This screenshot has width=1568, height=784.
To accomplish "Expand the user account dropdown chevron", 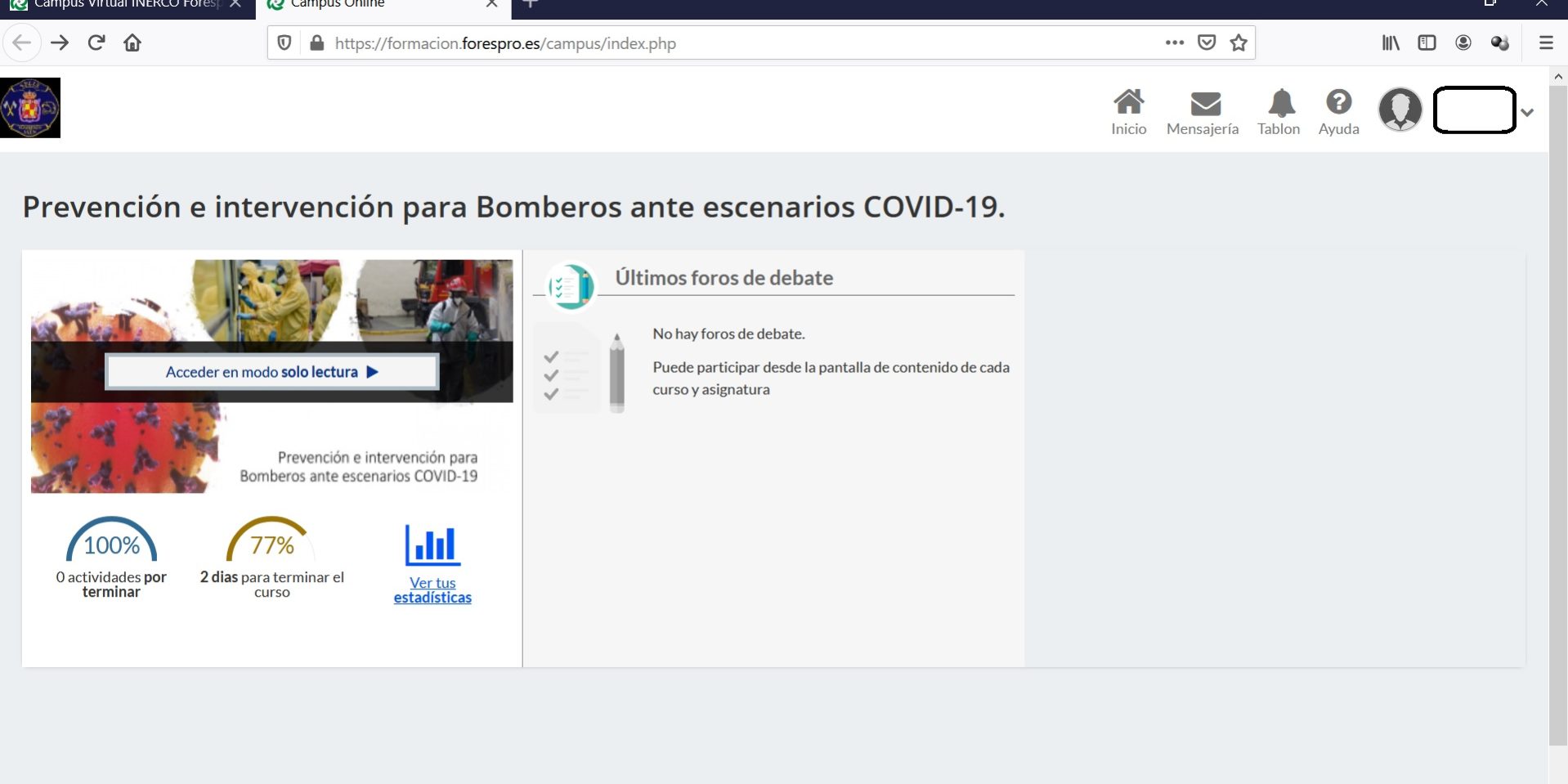I will tap(1527, 113).
